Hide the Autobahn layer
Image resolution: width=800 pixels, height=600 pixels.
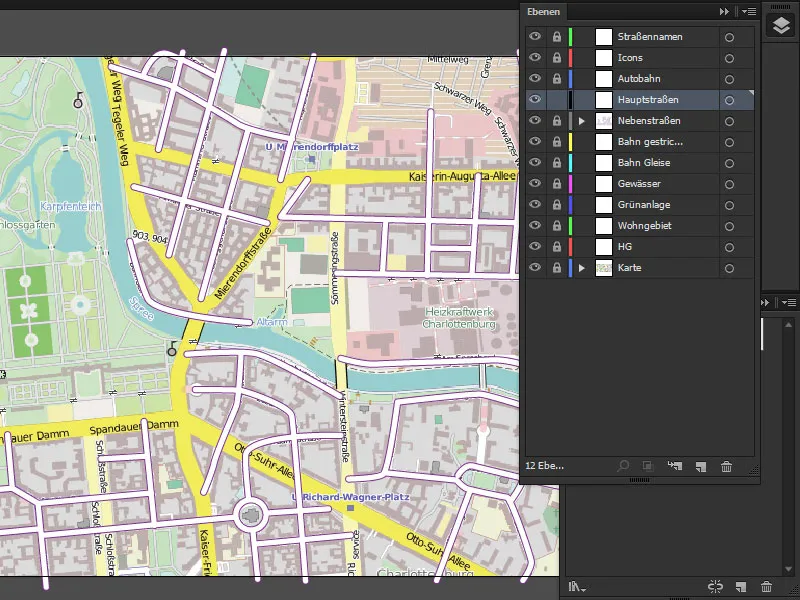tap(535, 78)
